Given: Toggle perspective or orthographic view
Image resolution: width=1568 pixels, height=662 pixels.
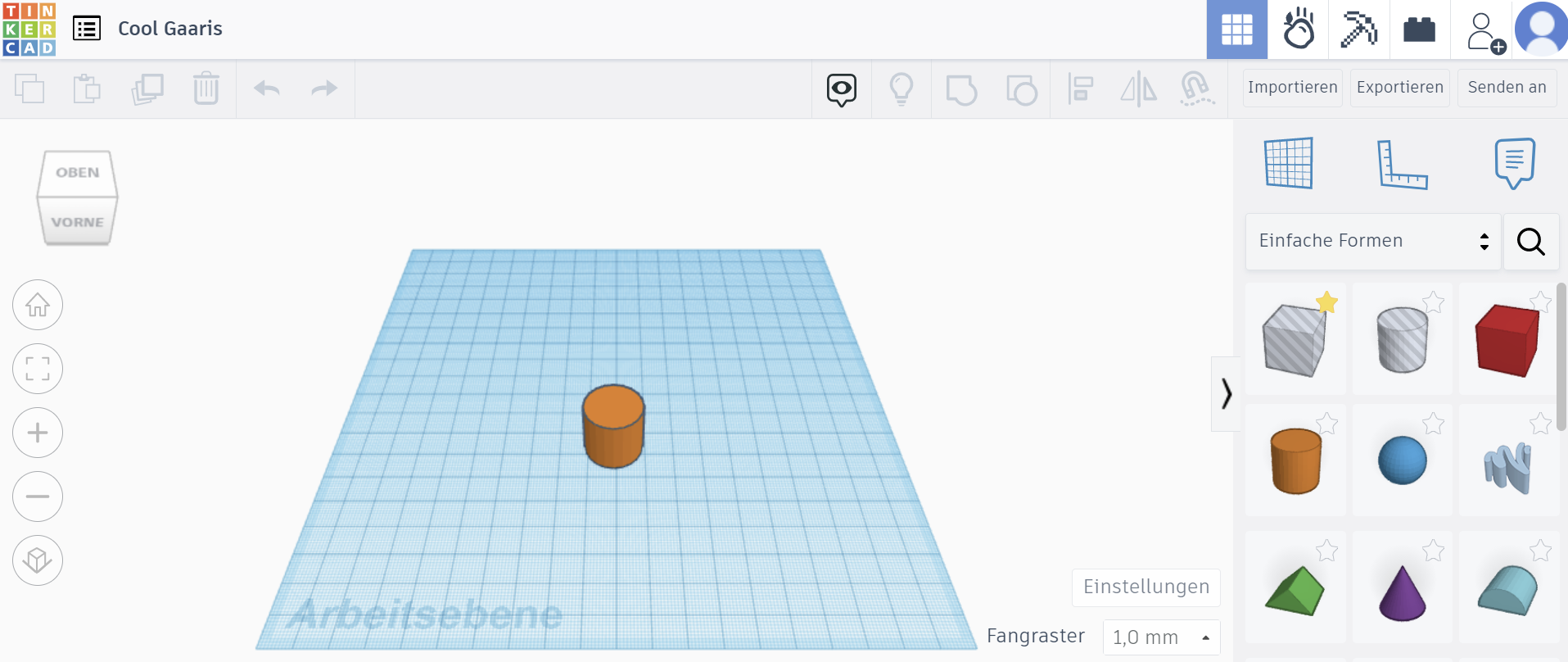Looking at the screenshot, I should point(38,560).
